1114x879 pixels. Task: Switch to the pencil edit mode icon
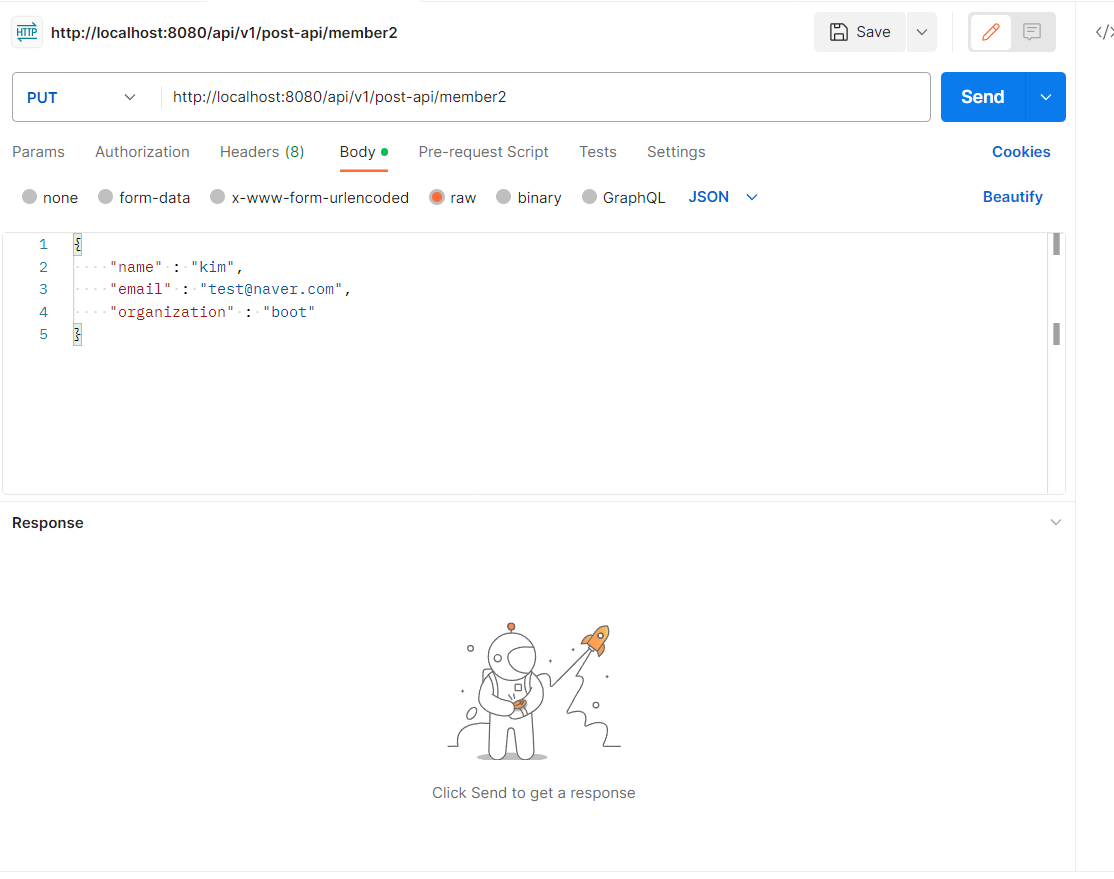pos(990,32)
